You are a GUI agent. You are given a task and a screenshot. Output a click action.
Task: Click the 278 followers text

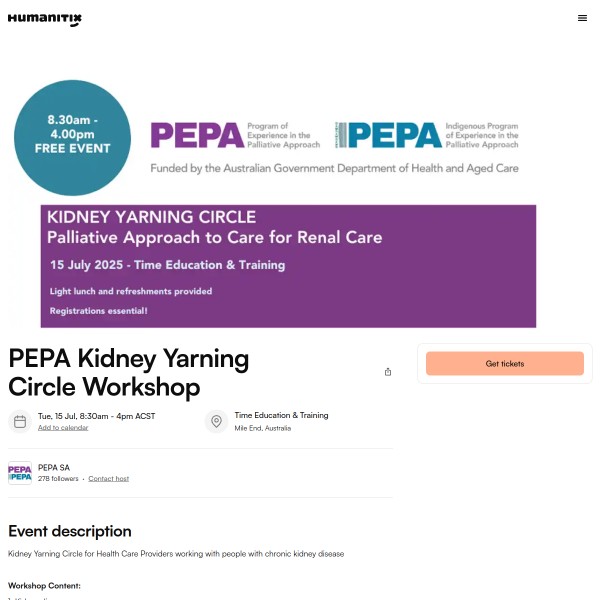(58, 479)
